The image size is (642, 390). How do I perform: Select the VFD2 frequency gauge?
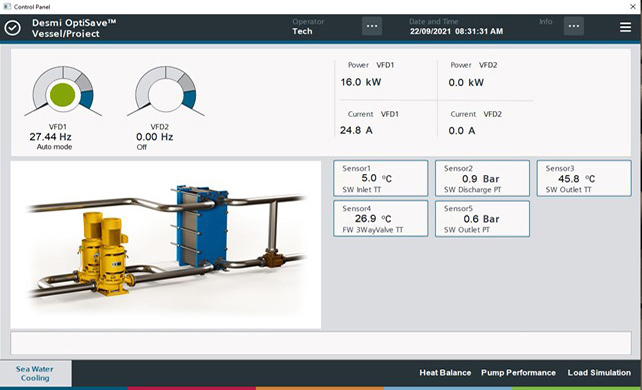(165, 91)
